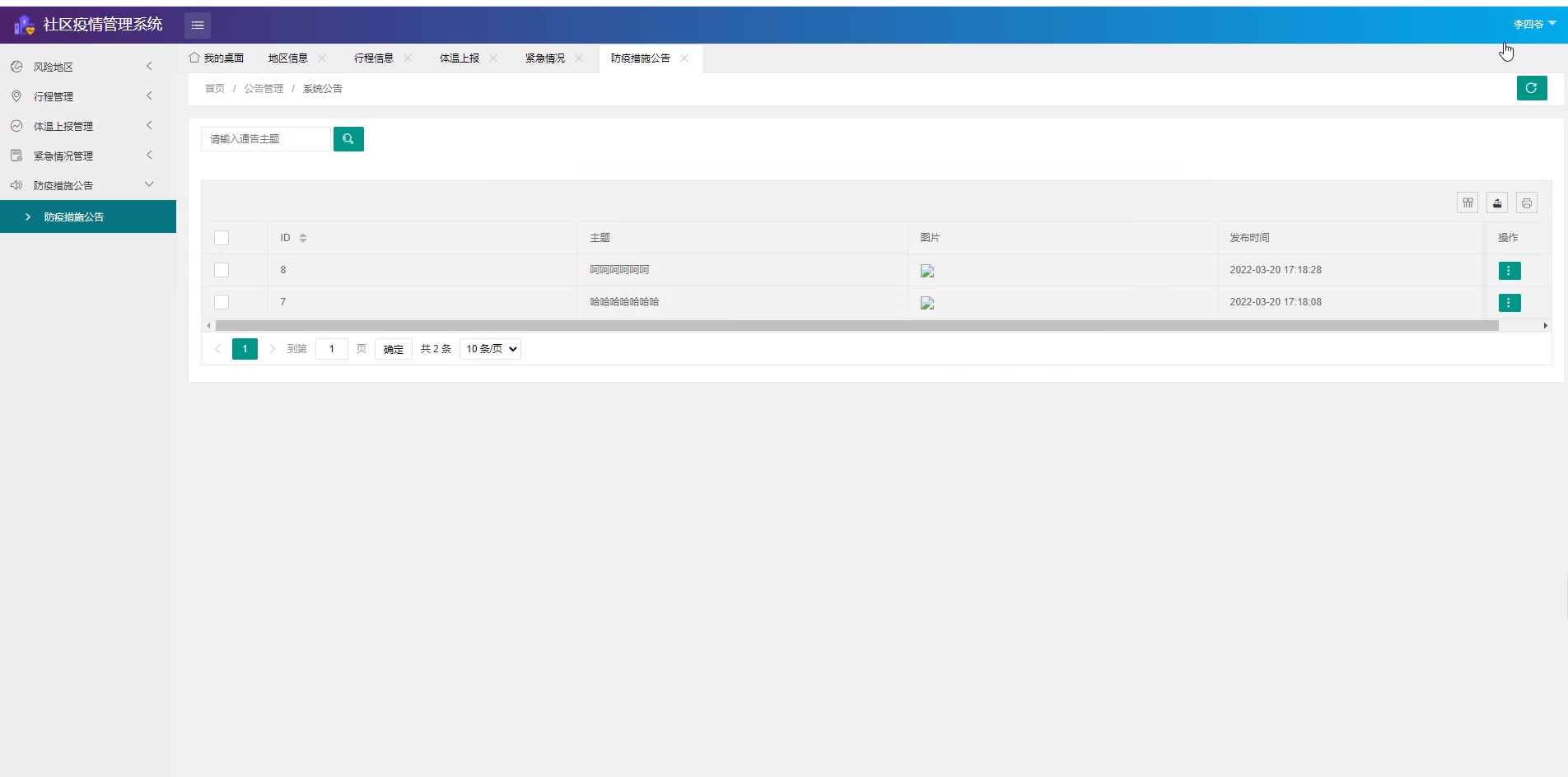Switch to 体温上报 tab

pyautogui.click(x=460, y=58)
